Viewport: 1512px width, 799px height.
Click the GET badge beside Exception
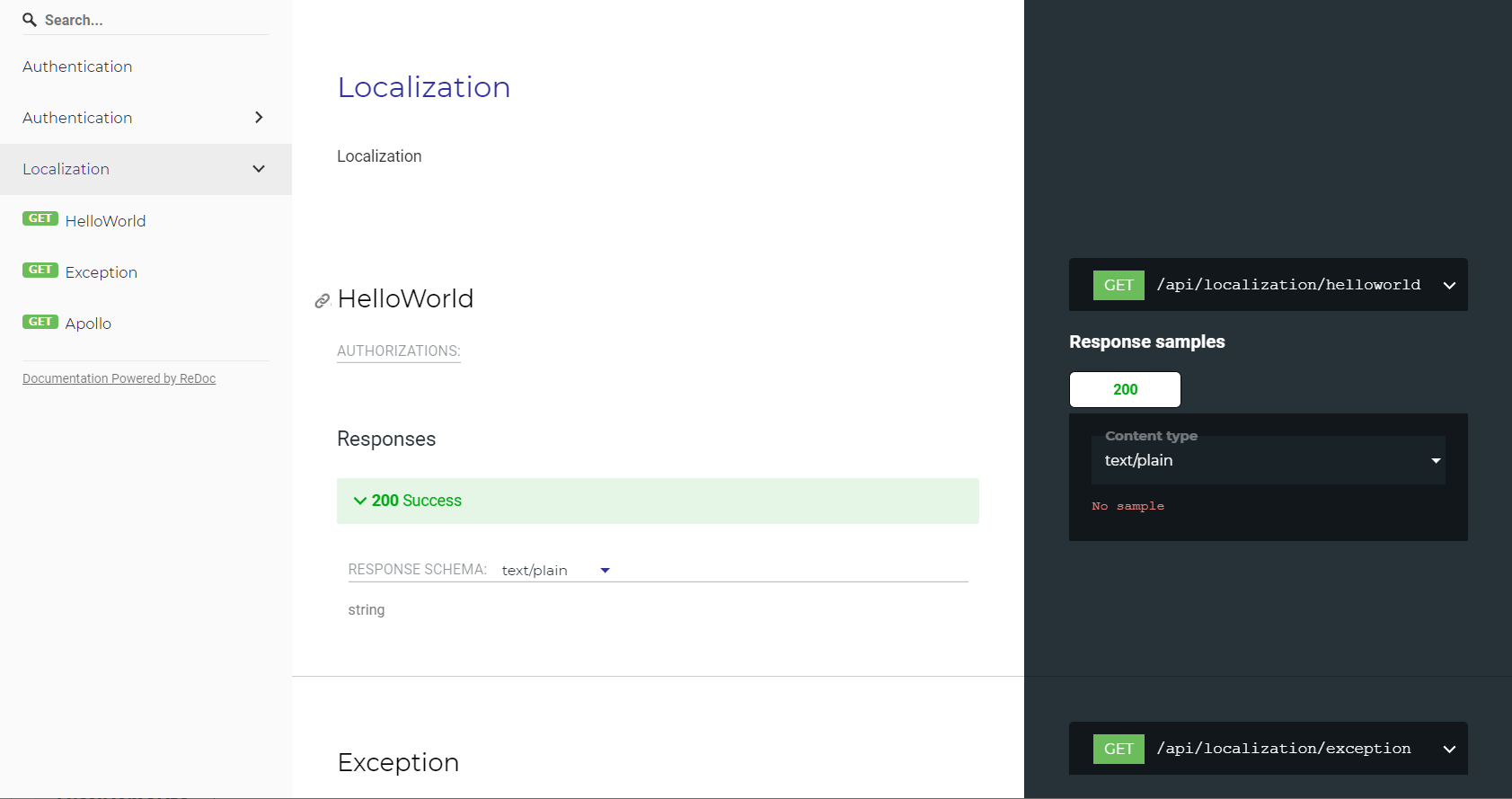(x=40, y=271)
